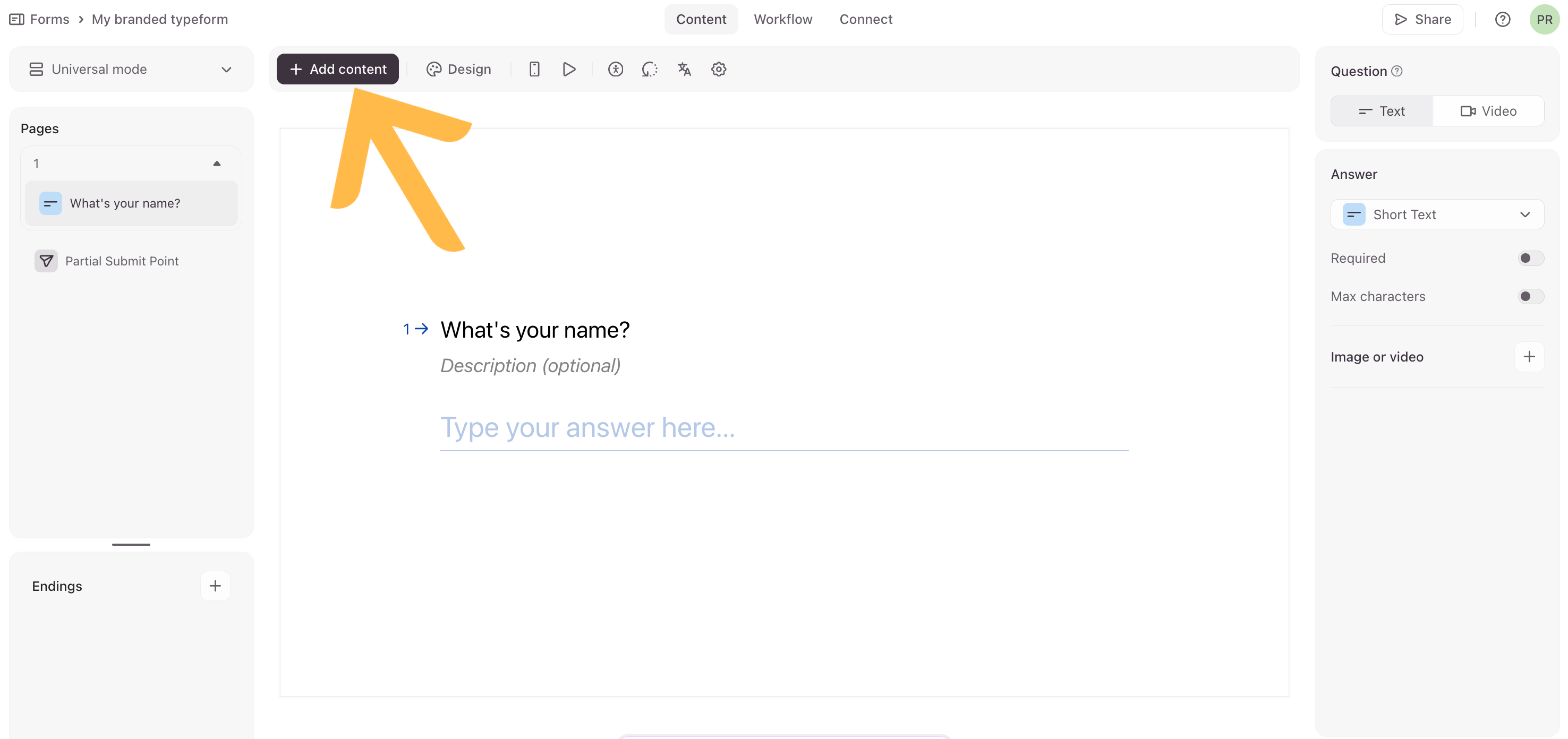Switch question type to Video
1568x739 pixels.
(1488, 111)
